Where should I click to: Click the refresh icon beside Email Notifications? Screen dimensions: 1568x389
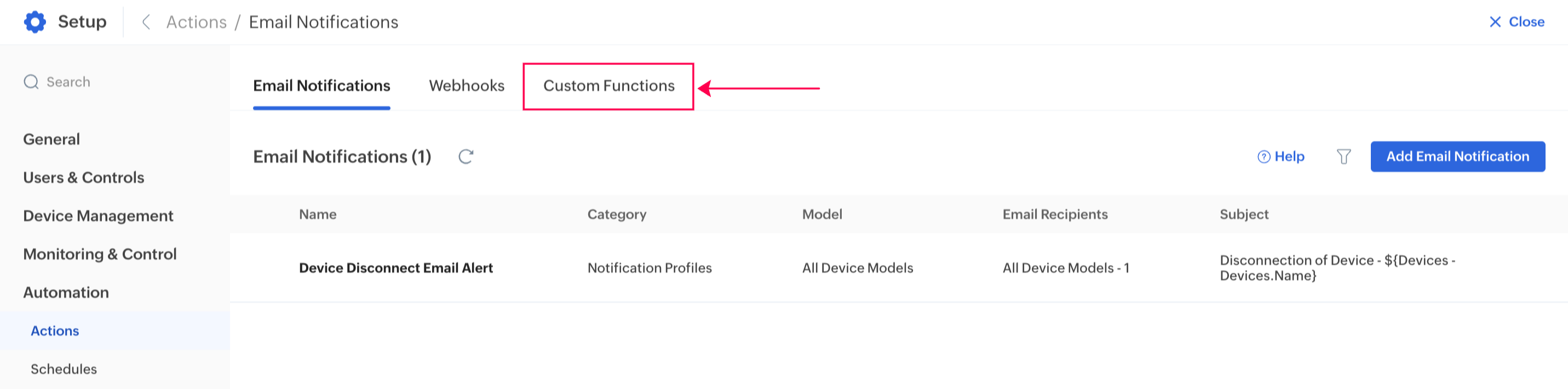point(466,157)
